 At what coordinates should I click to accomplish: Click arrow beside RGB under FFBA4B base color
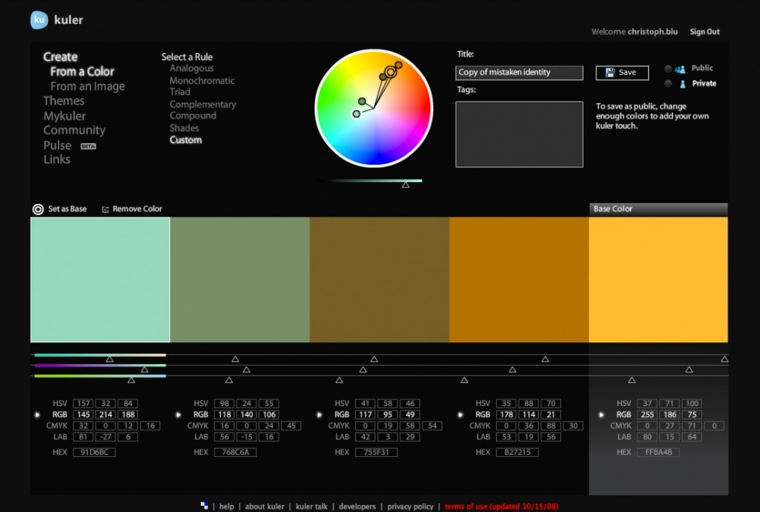(x=602, y=415)
